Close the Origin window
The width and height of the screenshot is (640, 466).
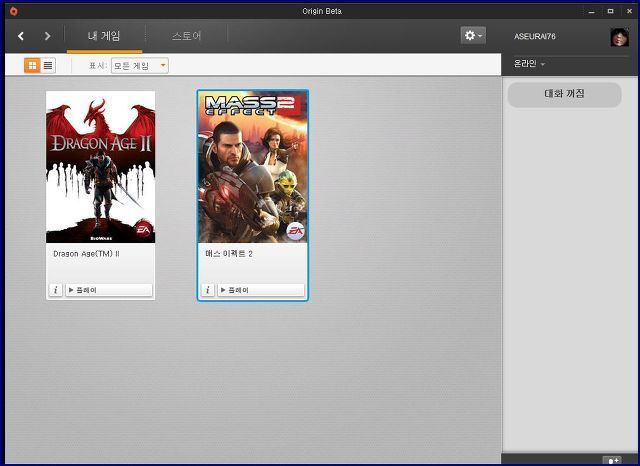(629, 11)
